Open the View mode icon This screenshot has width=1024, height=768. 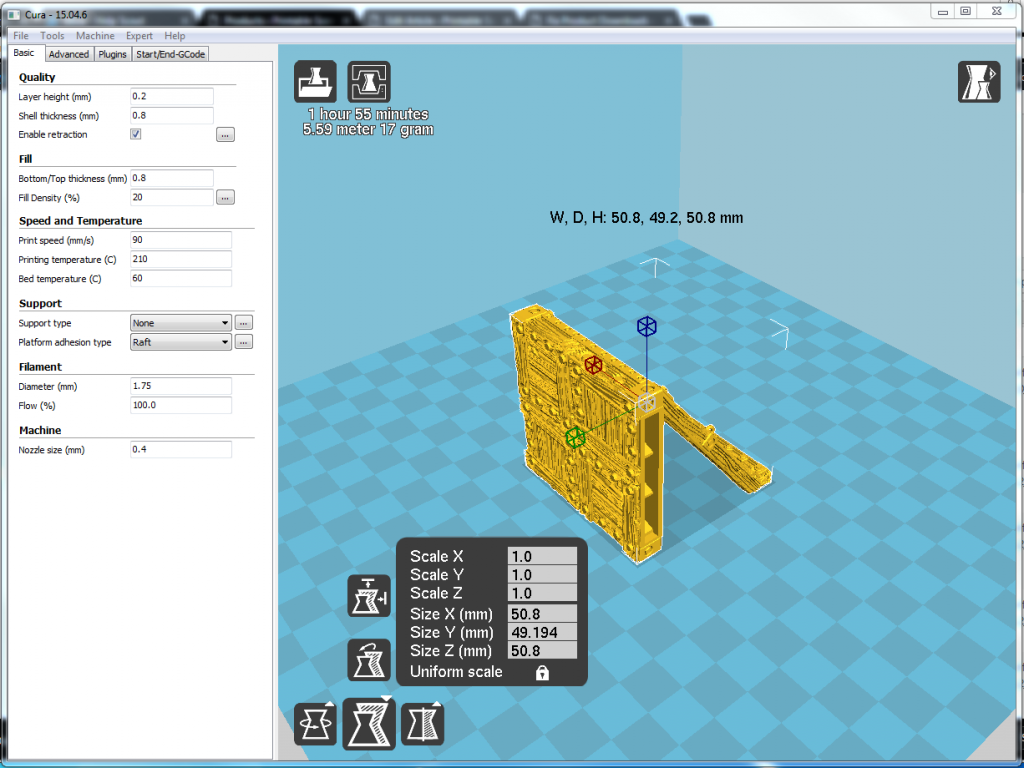pyautogui.click(x=979, y=82)
